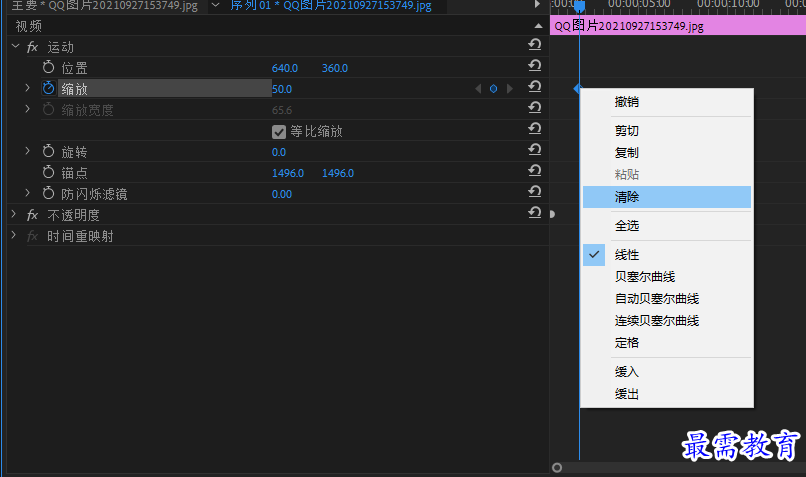Expand the 防闪烁滤镜 property row
This screenshot has width=806, height=477.
coord(27,194)
